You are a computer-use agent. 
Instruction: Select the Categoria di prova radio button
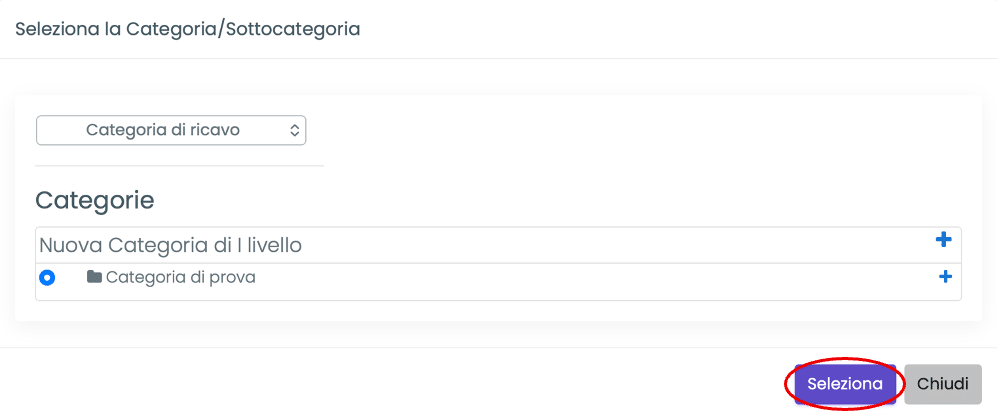coord(47,278)
